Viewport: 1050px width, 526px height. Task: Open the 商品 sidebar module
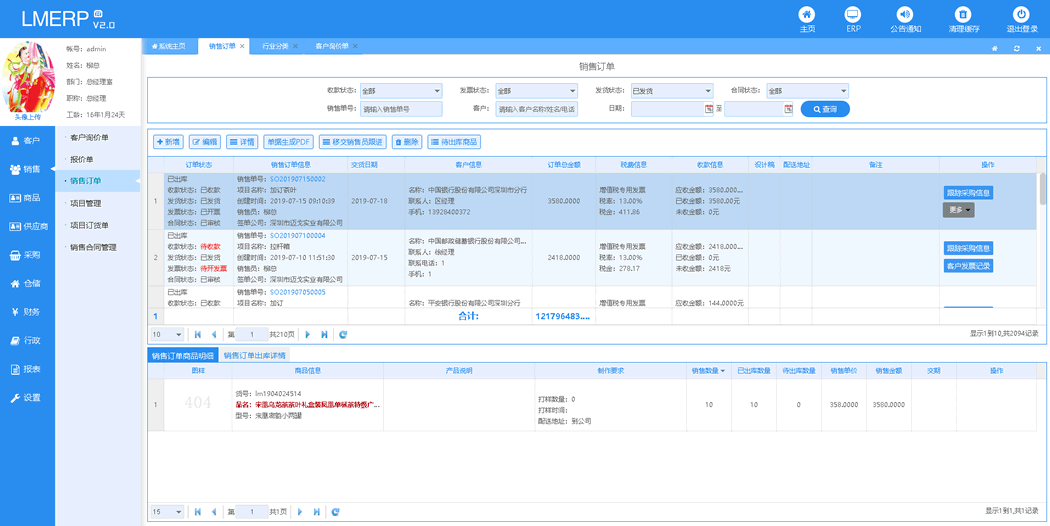(27, 198)
